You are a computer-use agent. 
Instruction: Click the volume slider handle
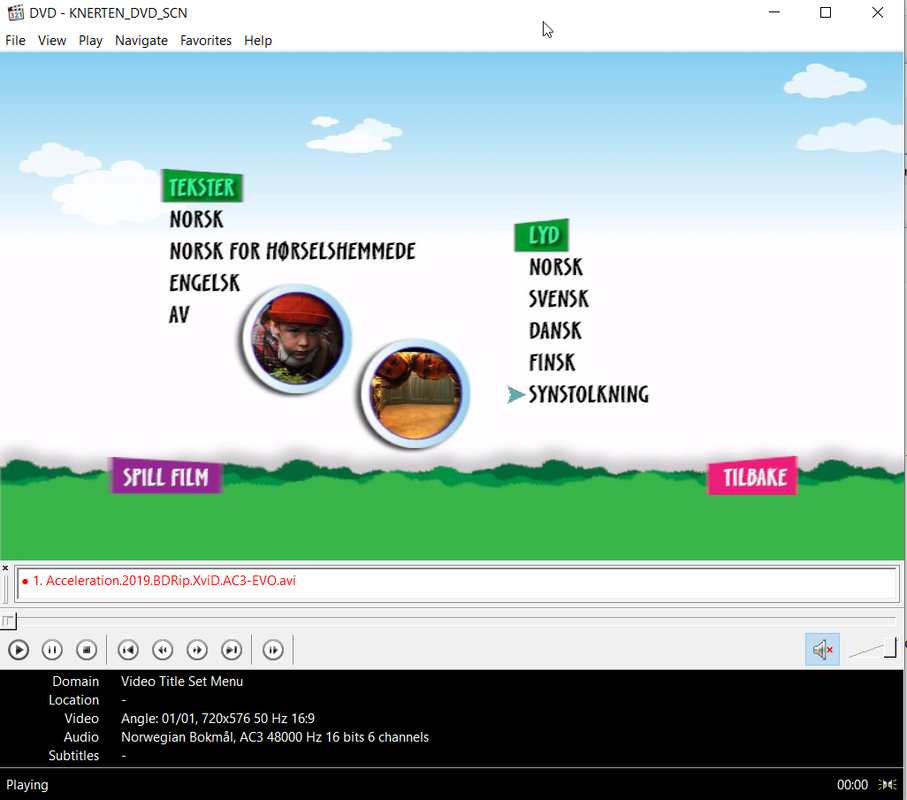coord(890,648)
